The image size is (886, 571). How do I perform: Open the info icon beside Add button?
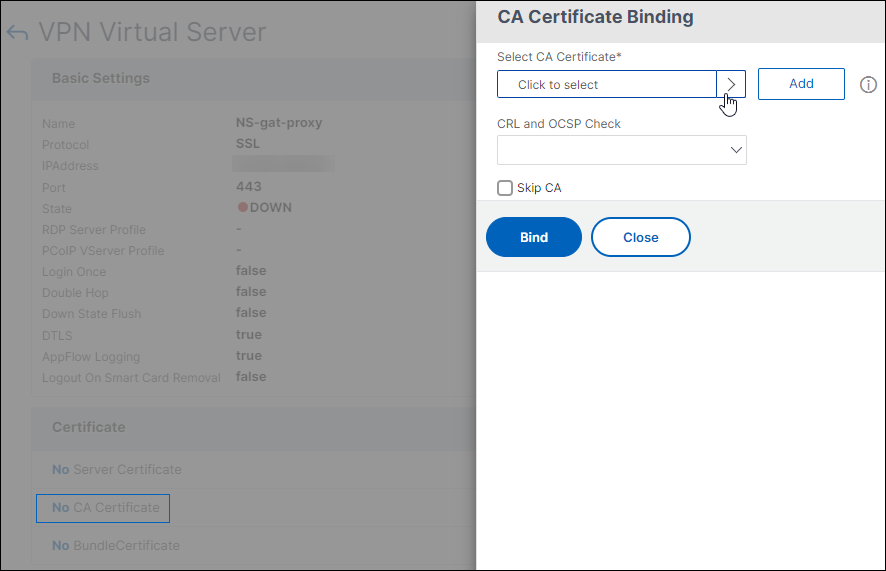tap(868, 85)
